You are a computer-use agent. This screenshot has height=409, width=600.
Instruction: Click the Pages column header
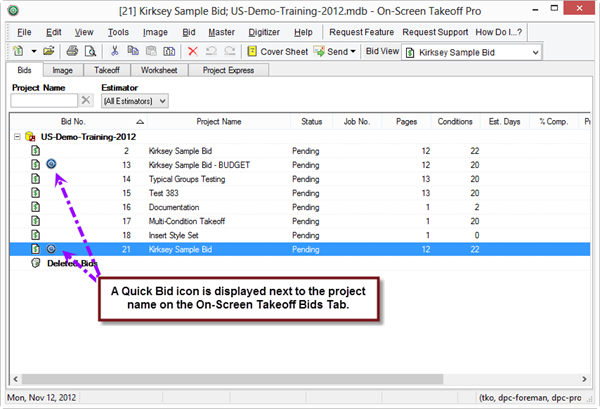[x=406, y=122]
